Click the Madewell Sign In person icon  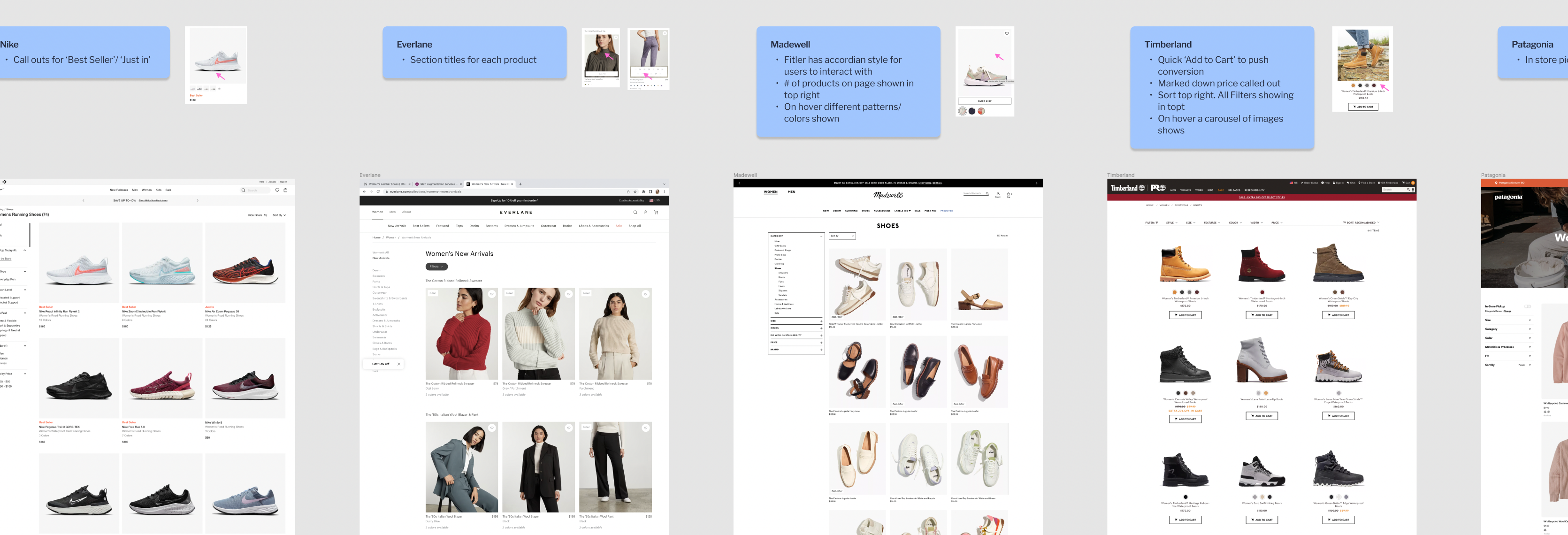point(998,193)
